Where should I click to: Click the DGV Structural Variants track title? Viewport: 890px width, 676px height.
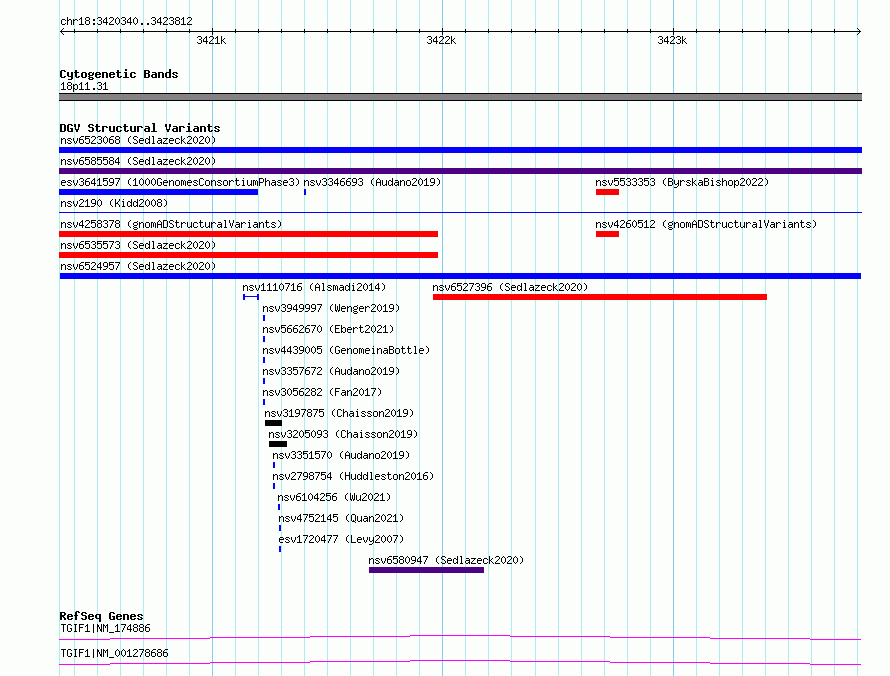[x=140, y=128]
